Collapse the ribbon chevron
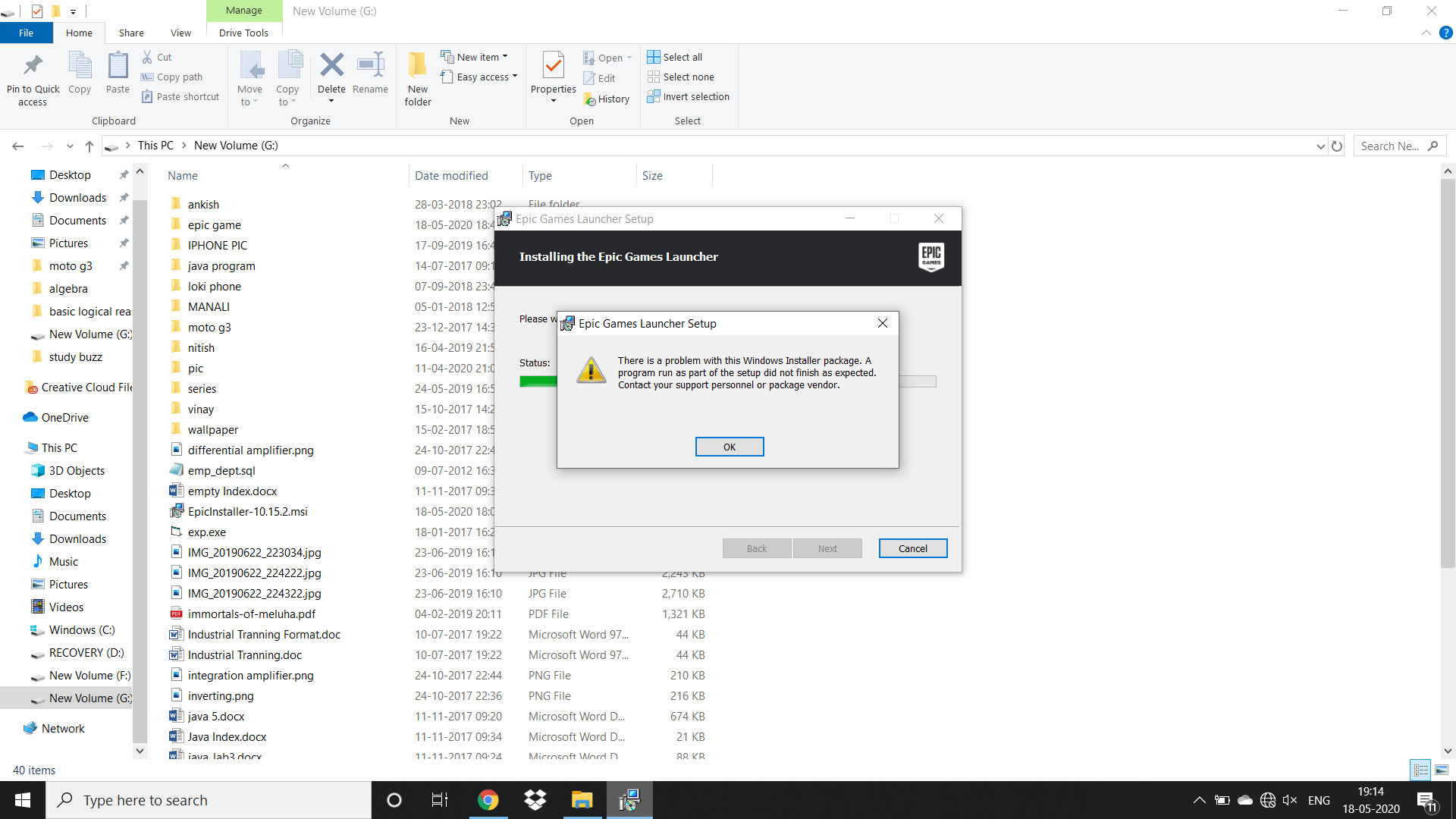The image size is (1456, 819). pyautogui.click(x=1426, y=33)
